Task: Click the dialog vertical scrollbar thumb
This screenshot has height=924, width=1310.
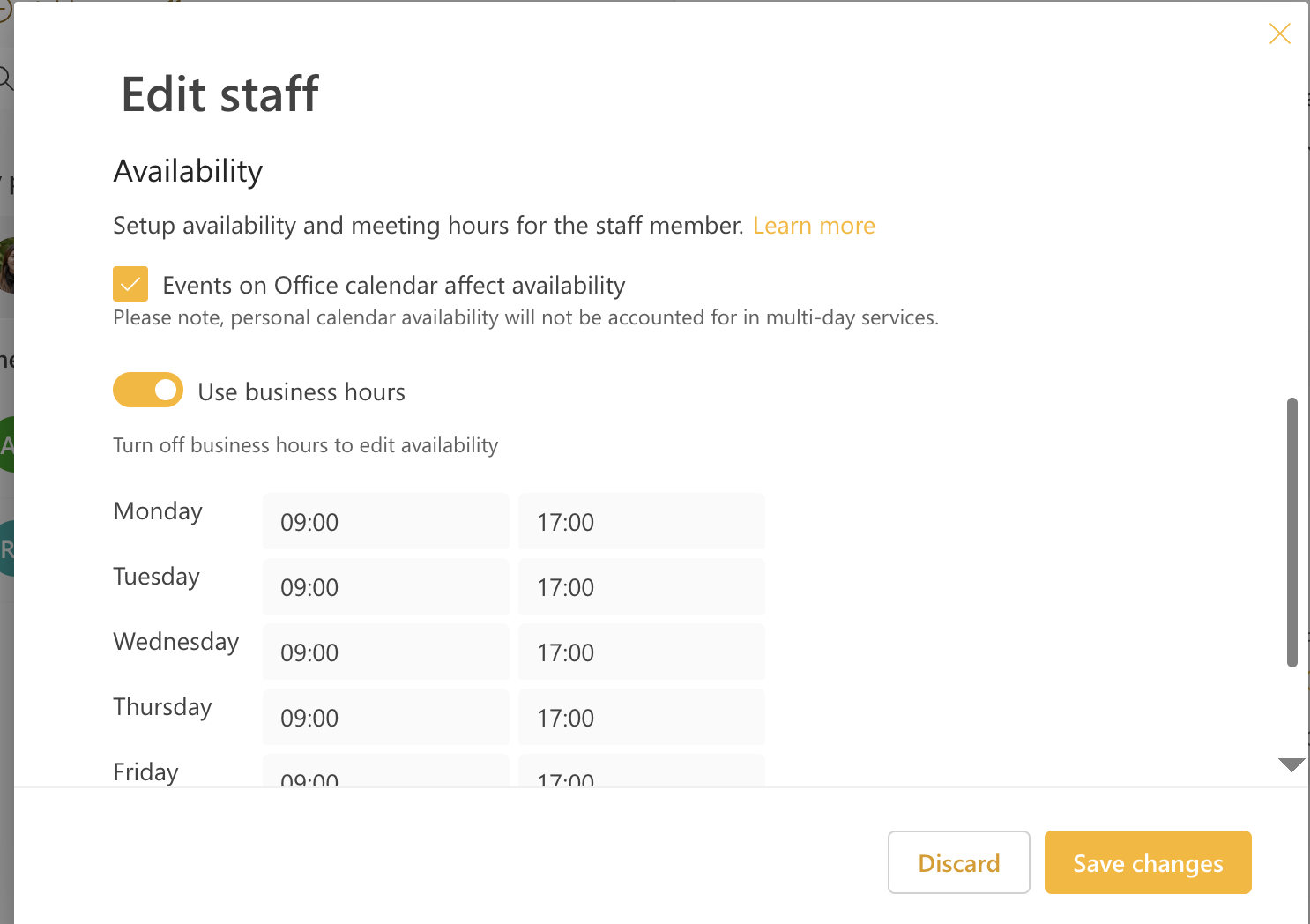Action: coord(1292,533)
